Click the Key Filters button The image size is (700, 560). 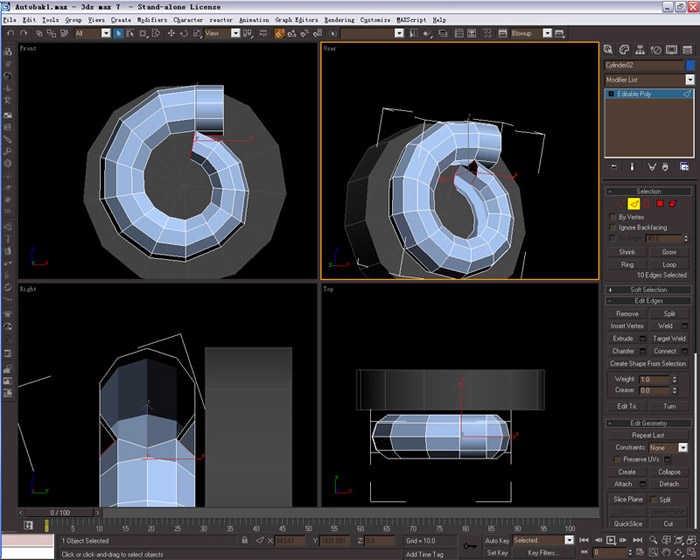(x=543, y=553)
